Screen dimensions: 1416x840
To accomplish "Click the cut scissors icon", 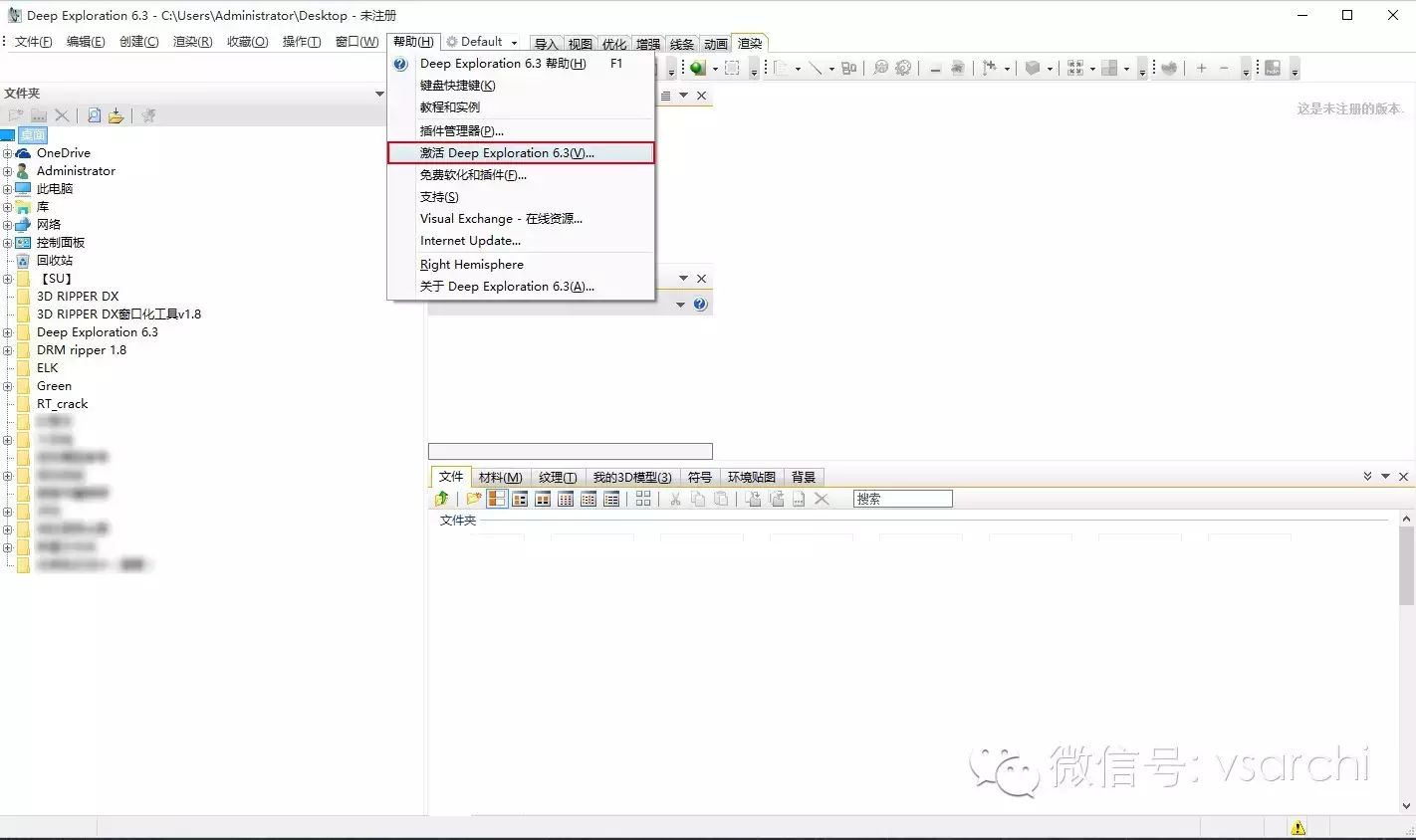I will [675, 499].
